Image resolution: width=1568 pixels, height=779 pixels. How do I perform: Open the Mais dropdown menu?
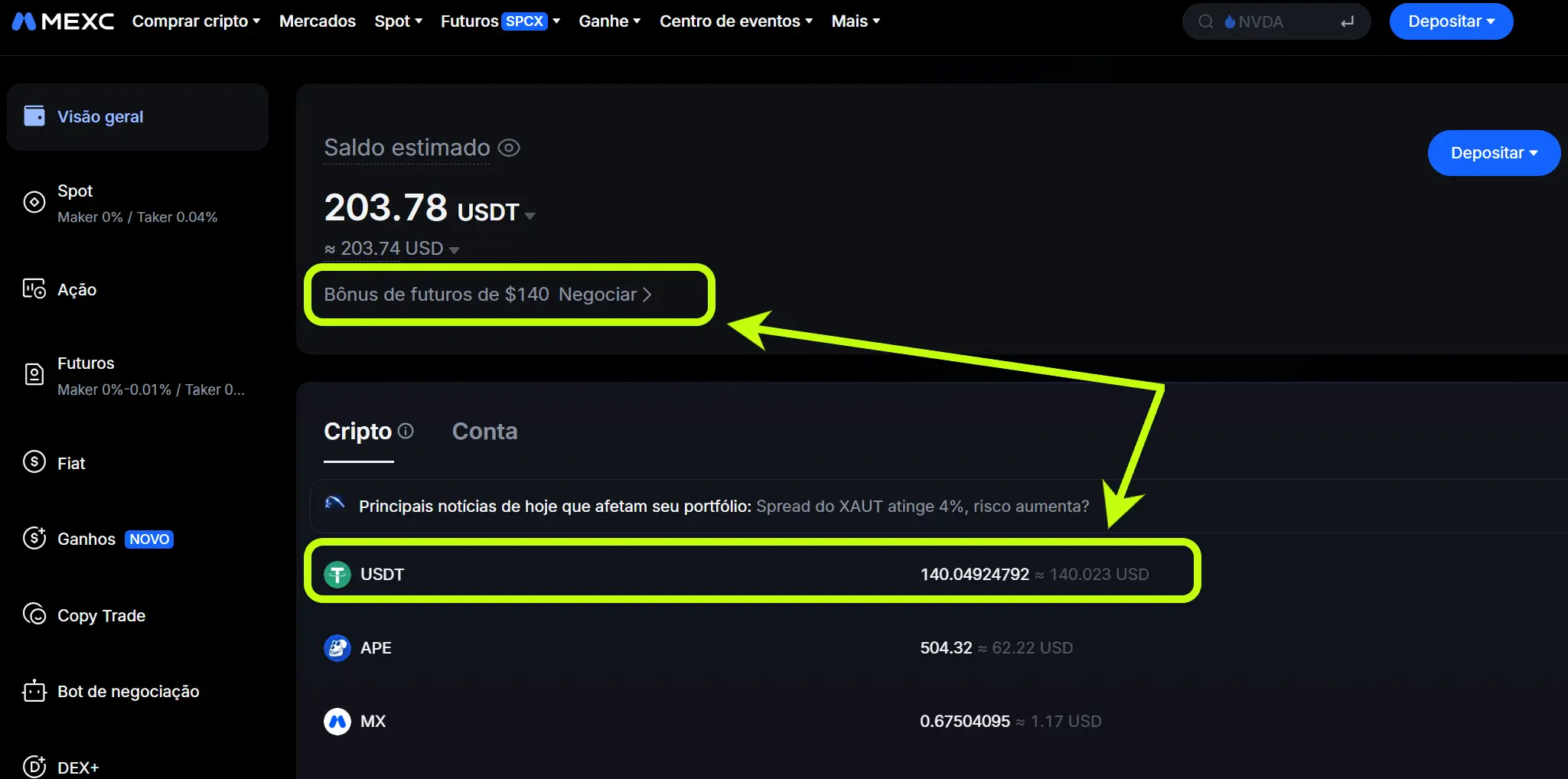pyautogui.click(x=856, y=21)
